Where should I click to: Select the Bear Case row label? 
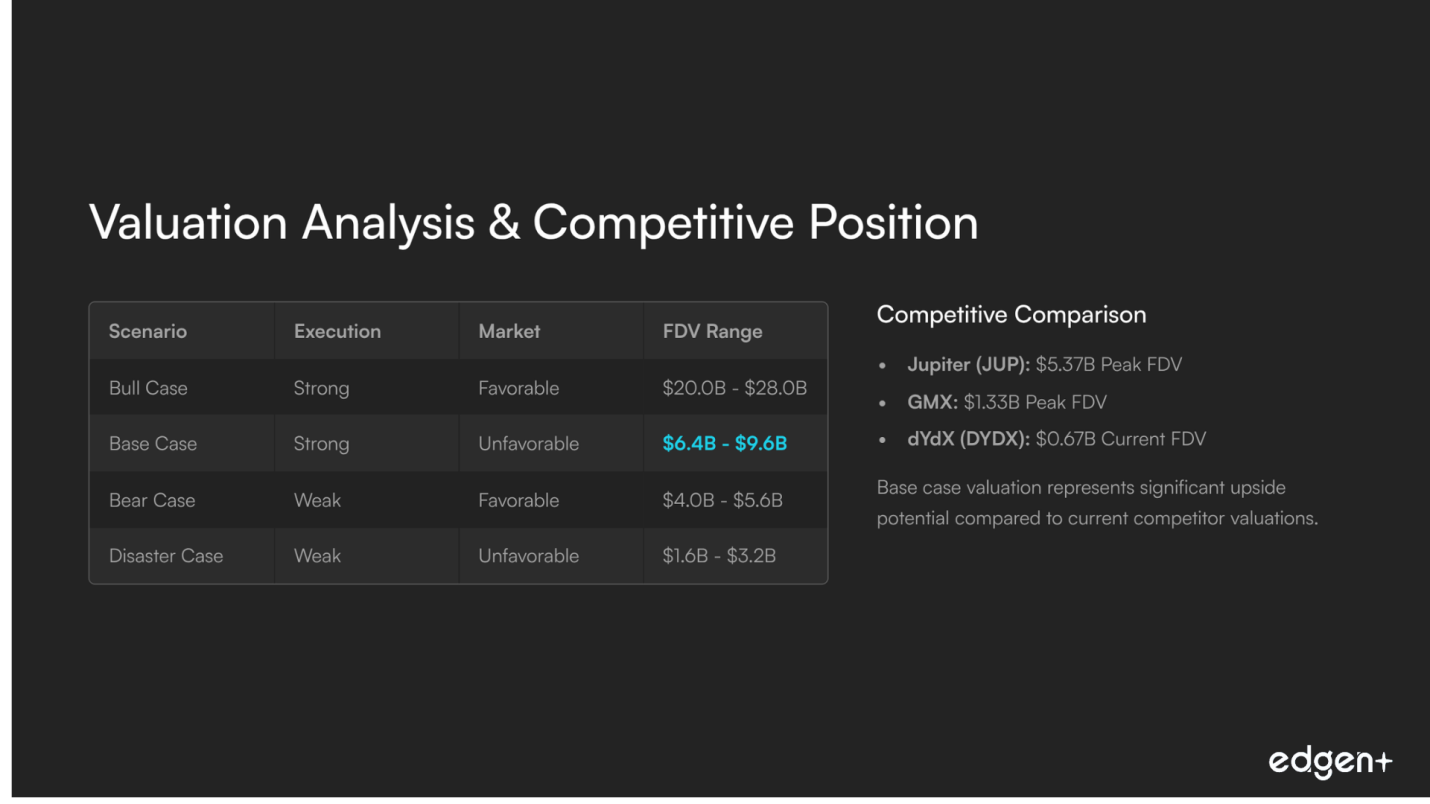pyautogui.click(x=152, y=500)
